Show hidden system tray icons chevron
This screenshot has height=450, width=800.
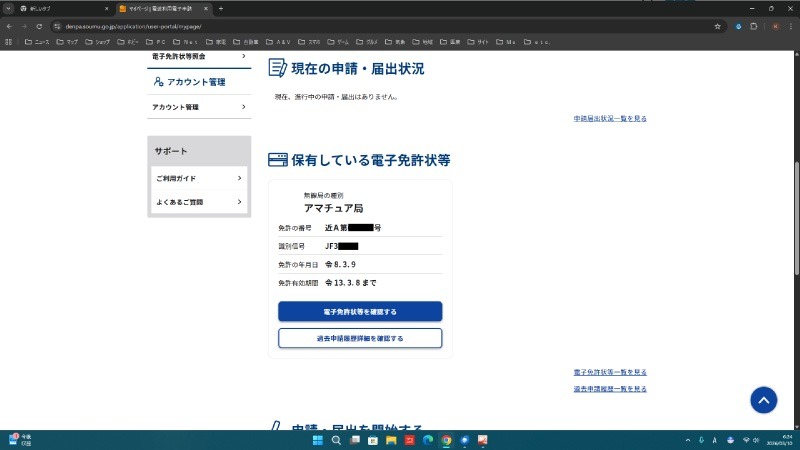[691, 440]
